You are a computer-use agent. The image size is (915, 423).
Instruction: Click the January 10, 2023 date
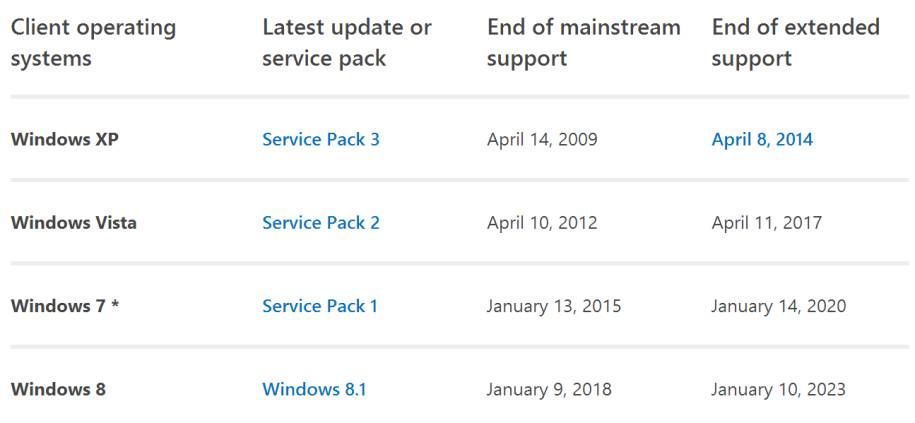pyautogui.click(x=778, y=389)
